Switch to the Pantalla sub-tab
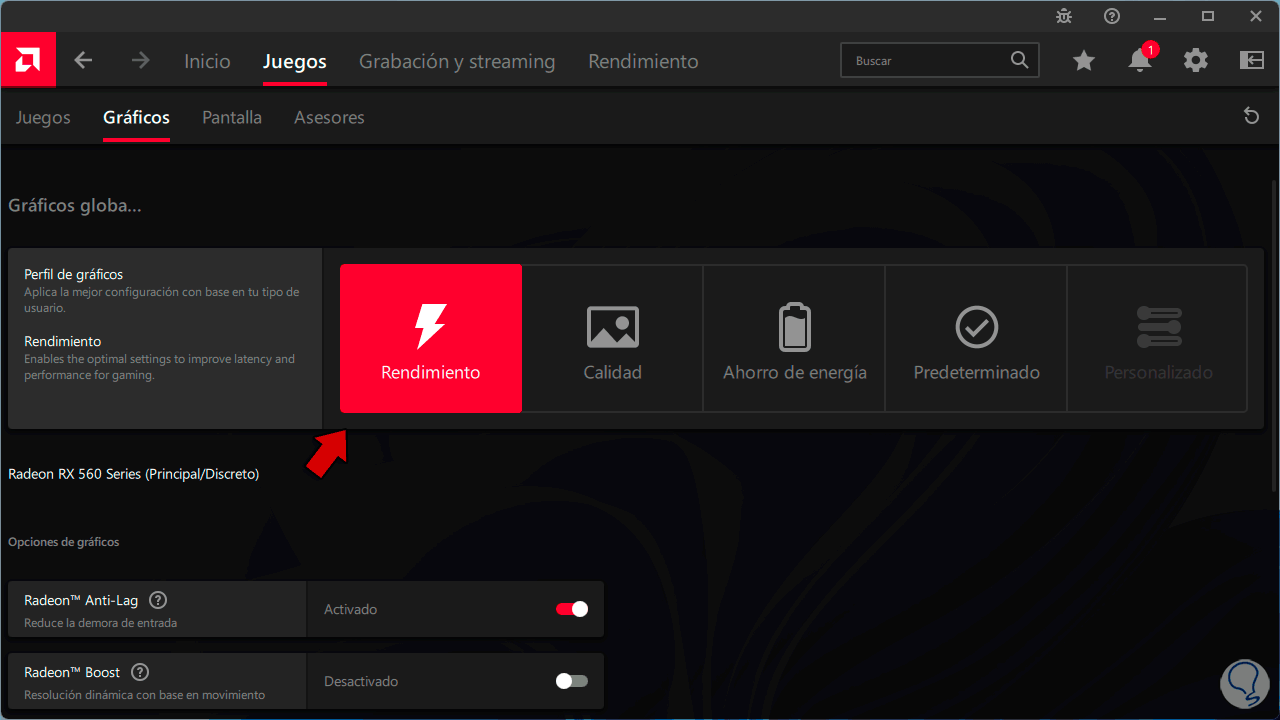 point(232,117)
